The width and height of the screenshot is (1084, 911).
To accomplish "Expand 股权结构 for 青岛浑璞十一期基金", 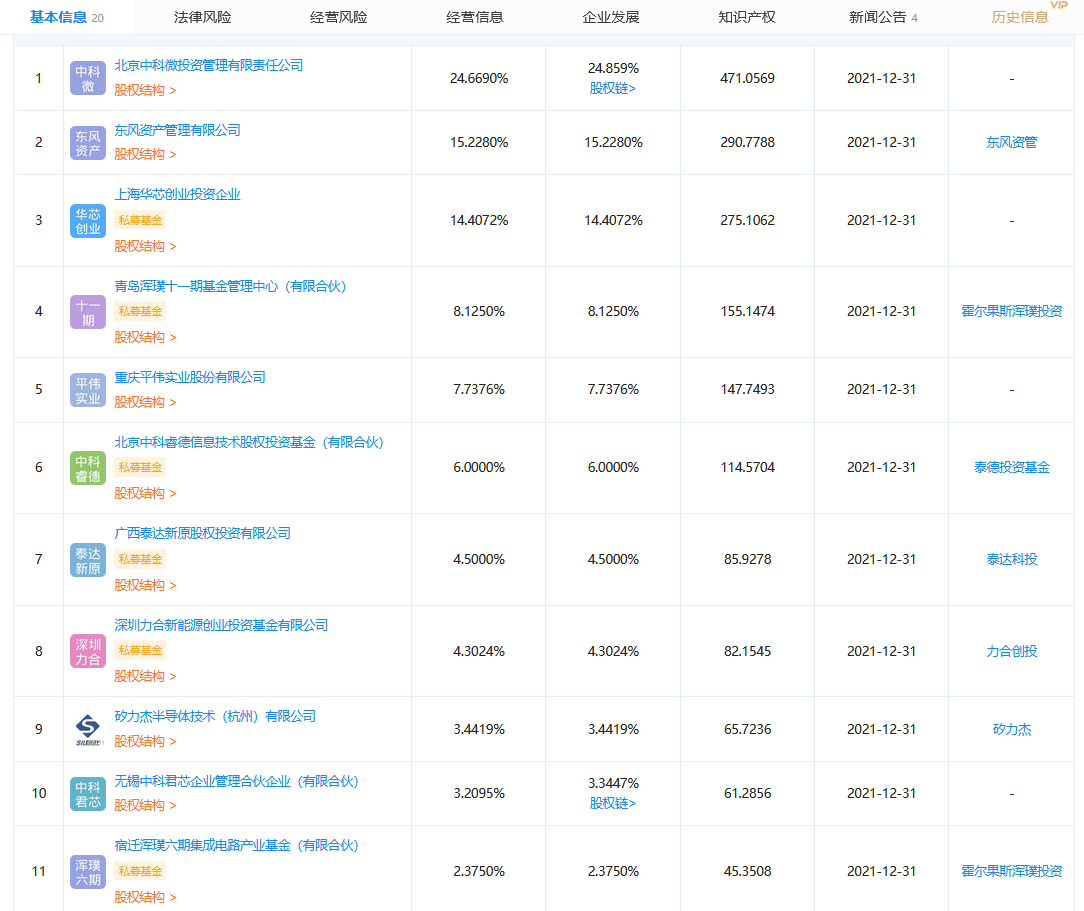I will coord(145,337).
